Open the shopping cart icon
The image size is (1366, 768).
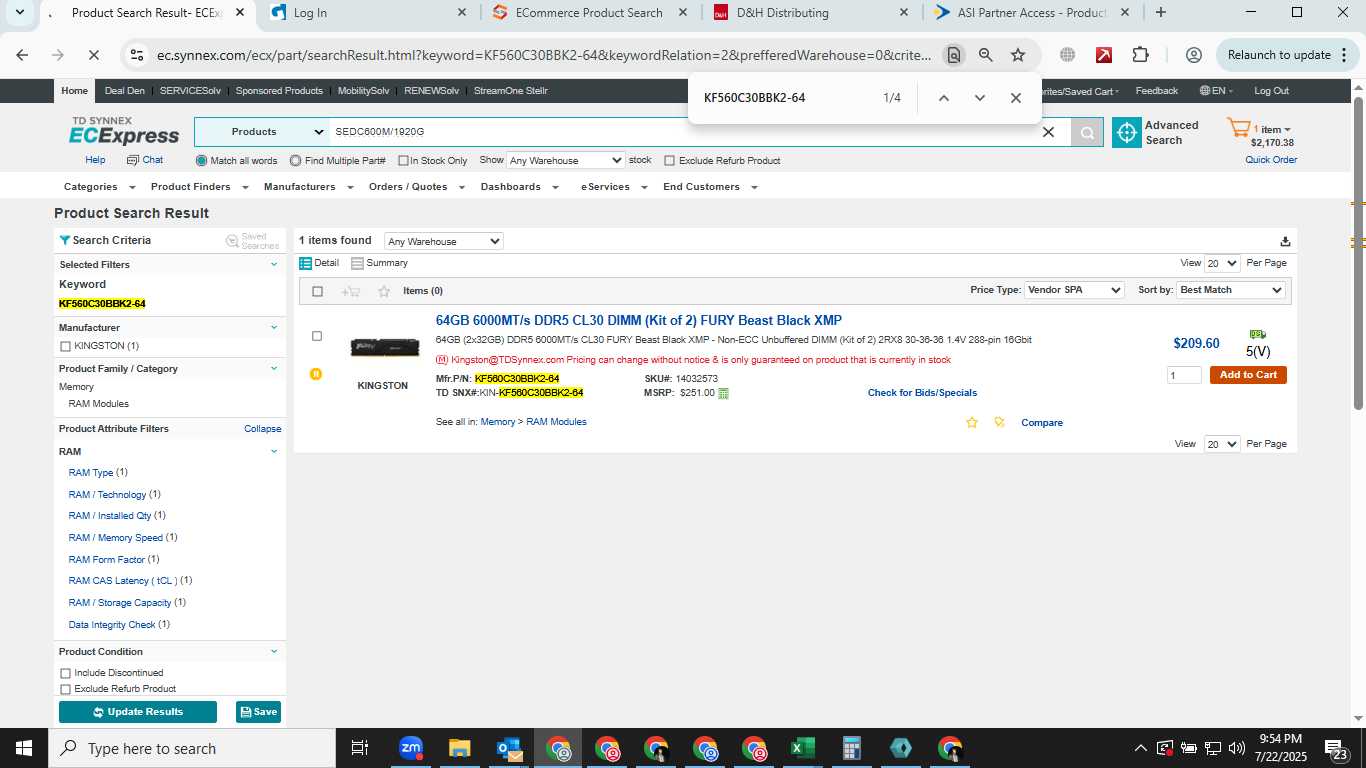pyautogui.click(x=1239, y=129)
